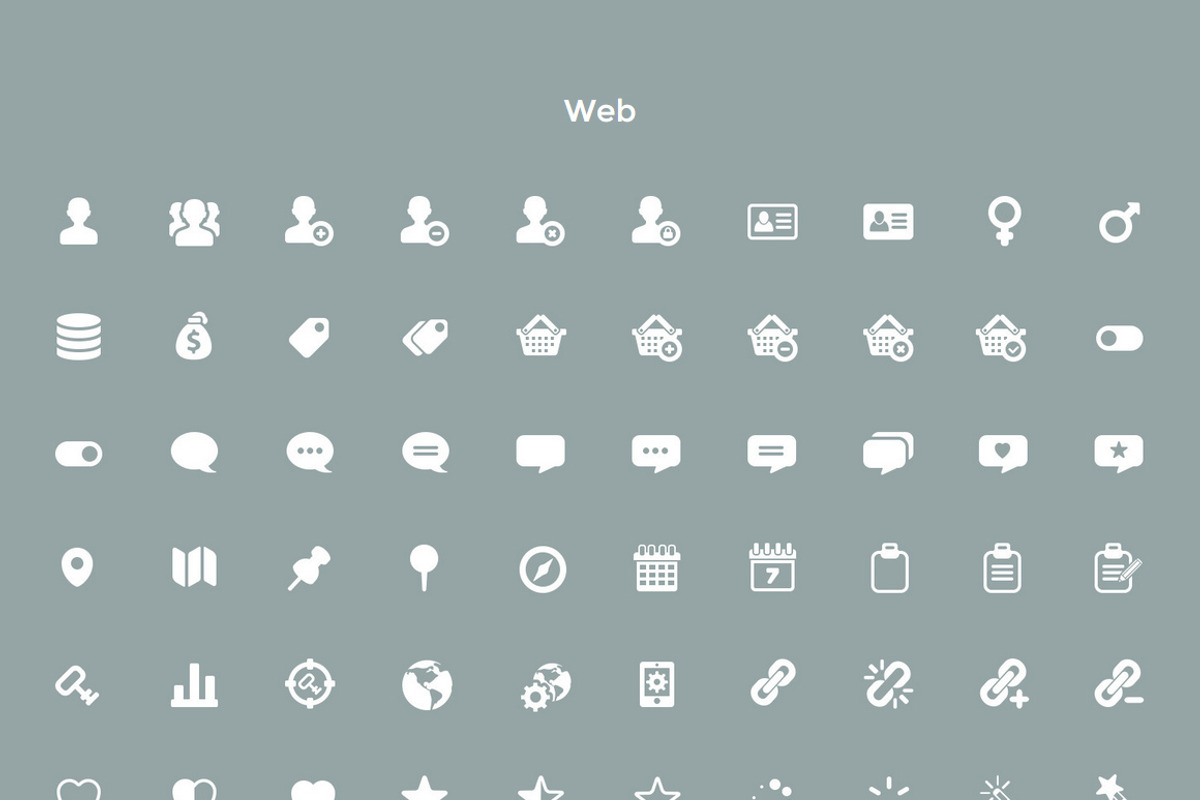Select the calendar icon showing 7
Viewport: 1200px width, 800px height.
tap(772, 567)
